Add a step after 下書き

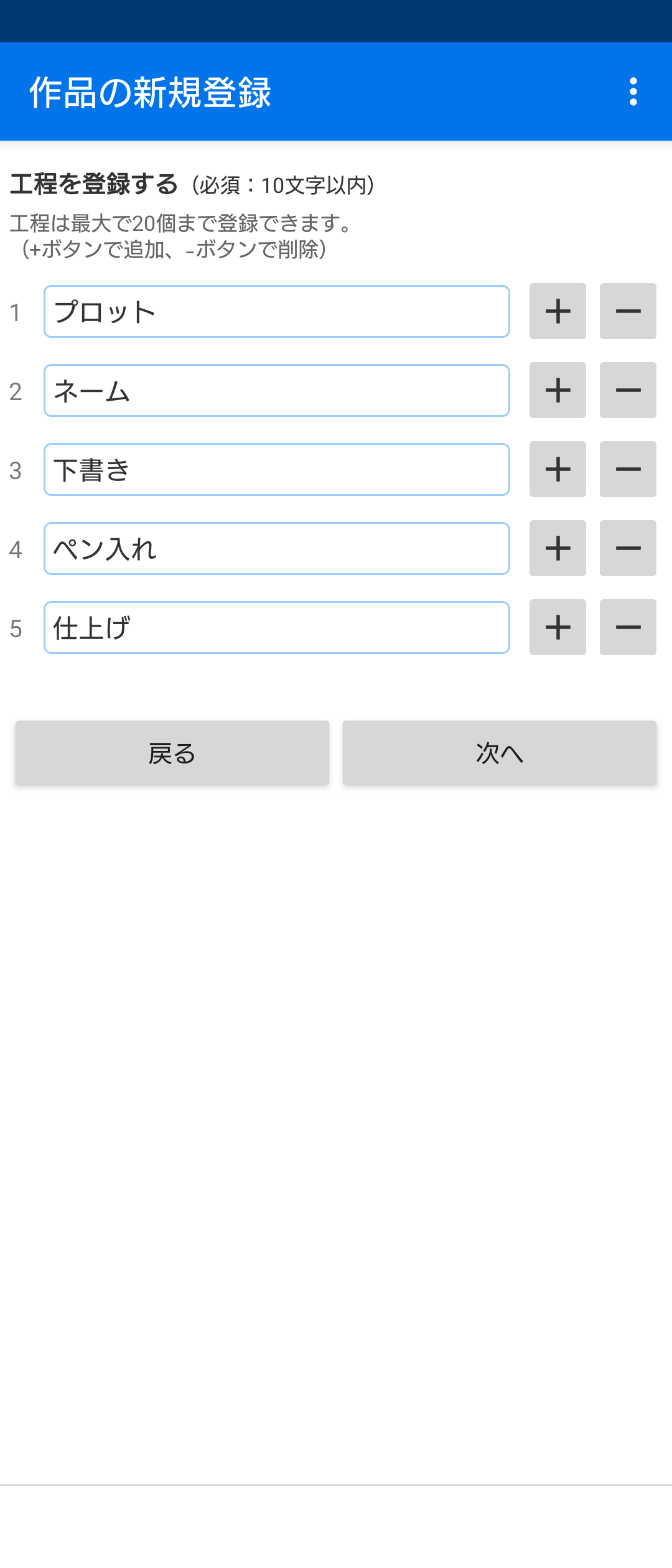(558, 469)
